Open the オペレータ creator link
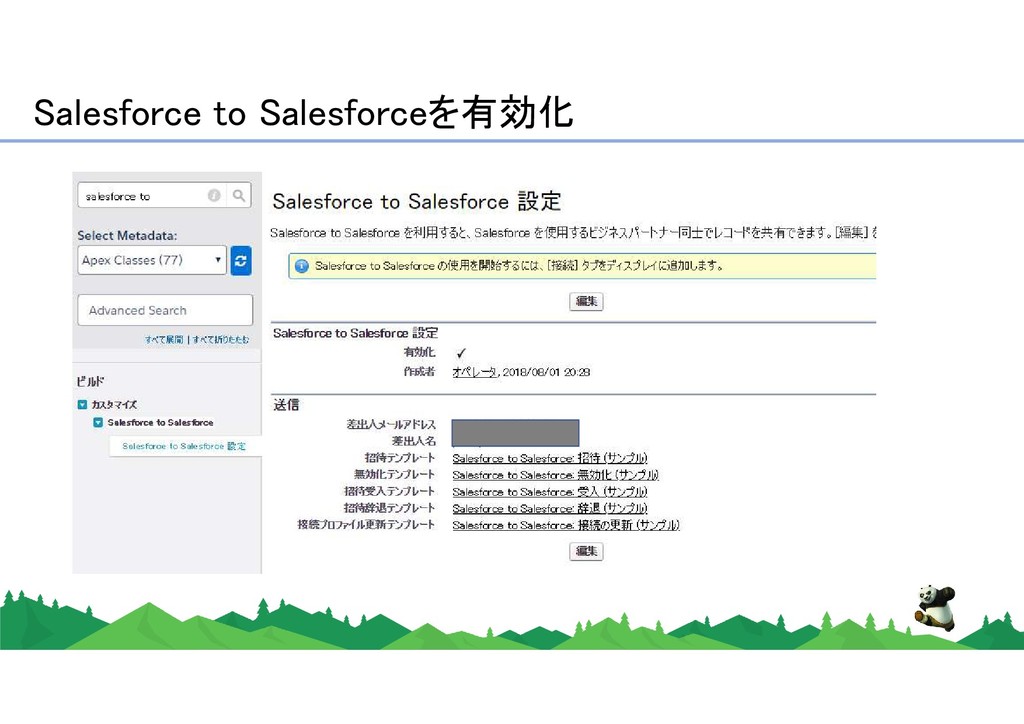The image size is (1024, 724). click(475, 372)
